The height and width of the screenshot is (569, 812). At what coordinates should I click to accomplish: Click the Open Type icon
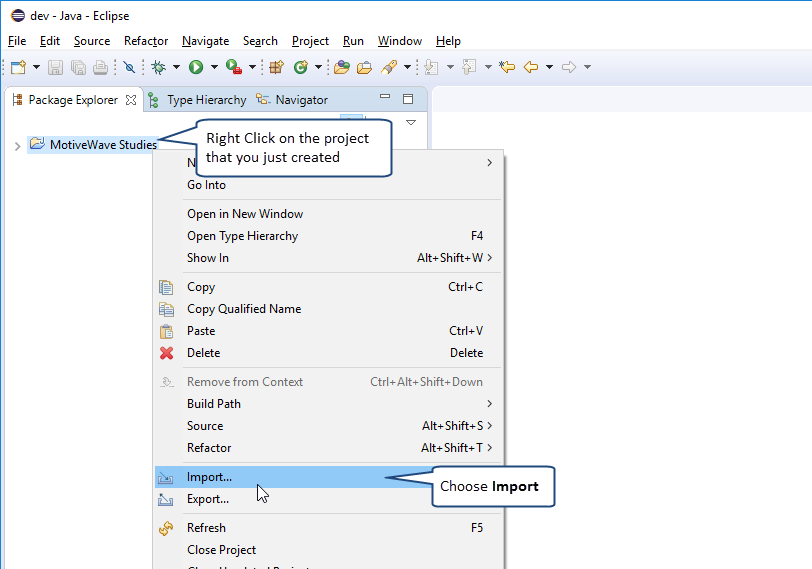pos(342,67)
